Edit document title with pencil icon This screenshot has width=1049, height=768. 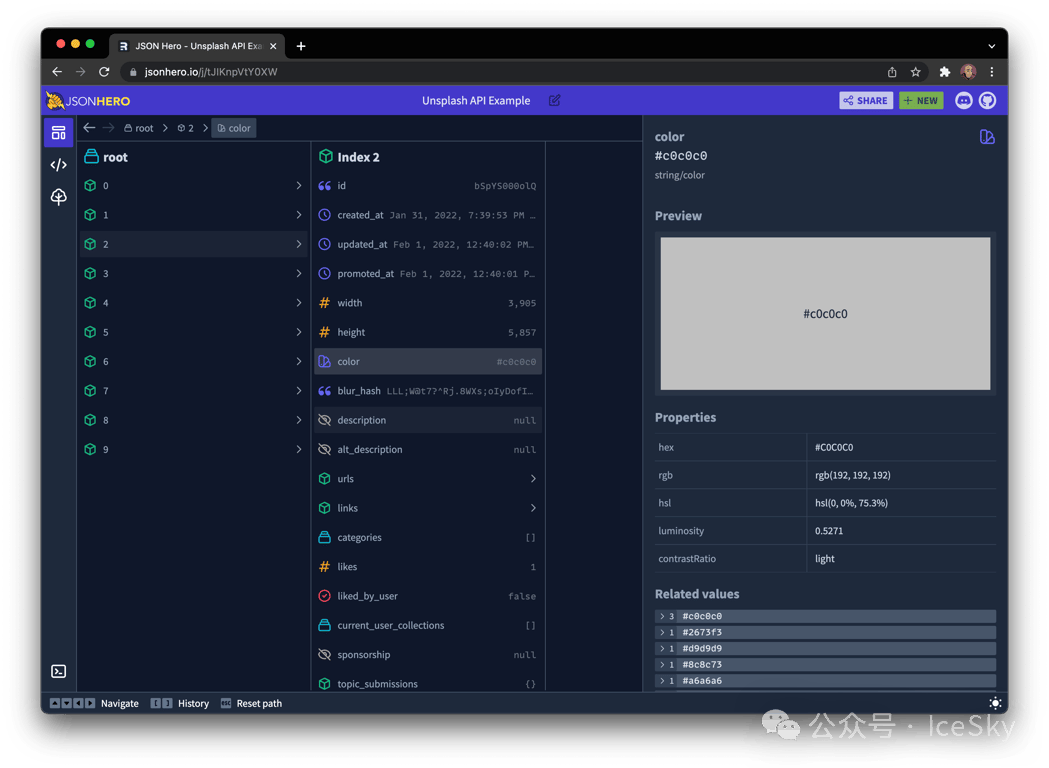tap(555, 100)
